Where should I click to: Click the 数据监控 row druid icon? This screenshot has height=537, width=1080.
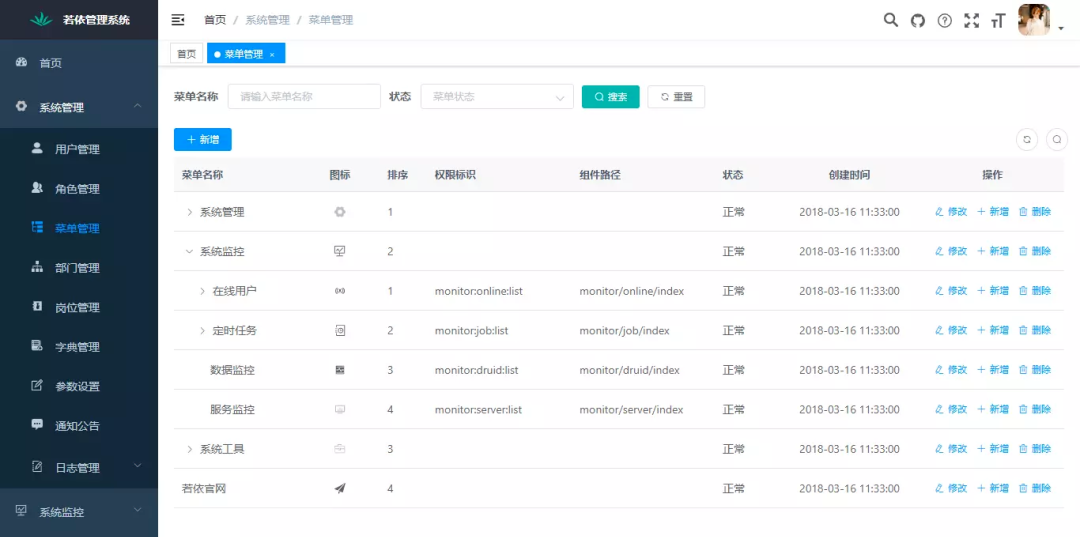(x=340, y=370)
